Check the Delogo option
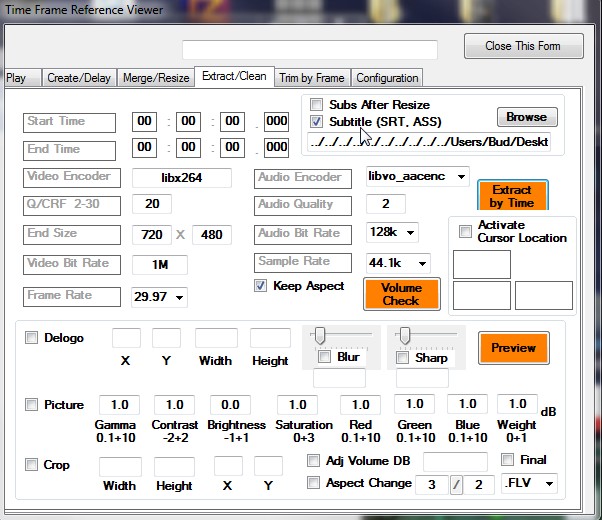The image size is (602, 520). [x=31, y=338]
